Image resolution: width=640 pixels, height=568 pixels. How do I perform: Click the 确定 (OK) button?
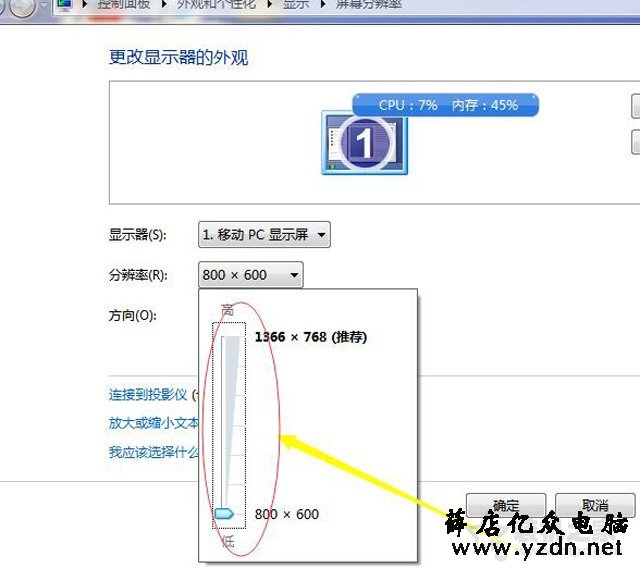pos(506,505)
